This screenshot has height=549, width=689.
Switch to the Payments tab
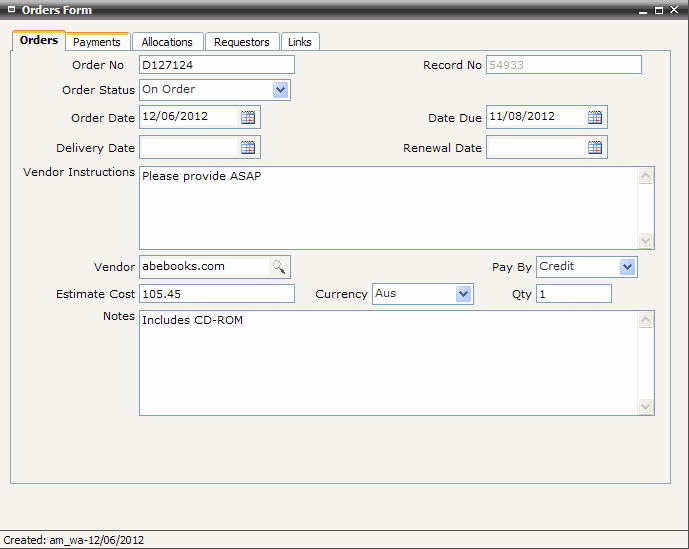click(97, 42)
